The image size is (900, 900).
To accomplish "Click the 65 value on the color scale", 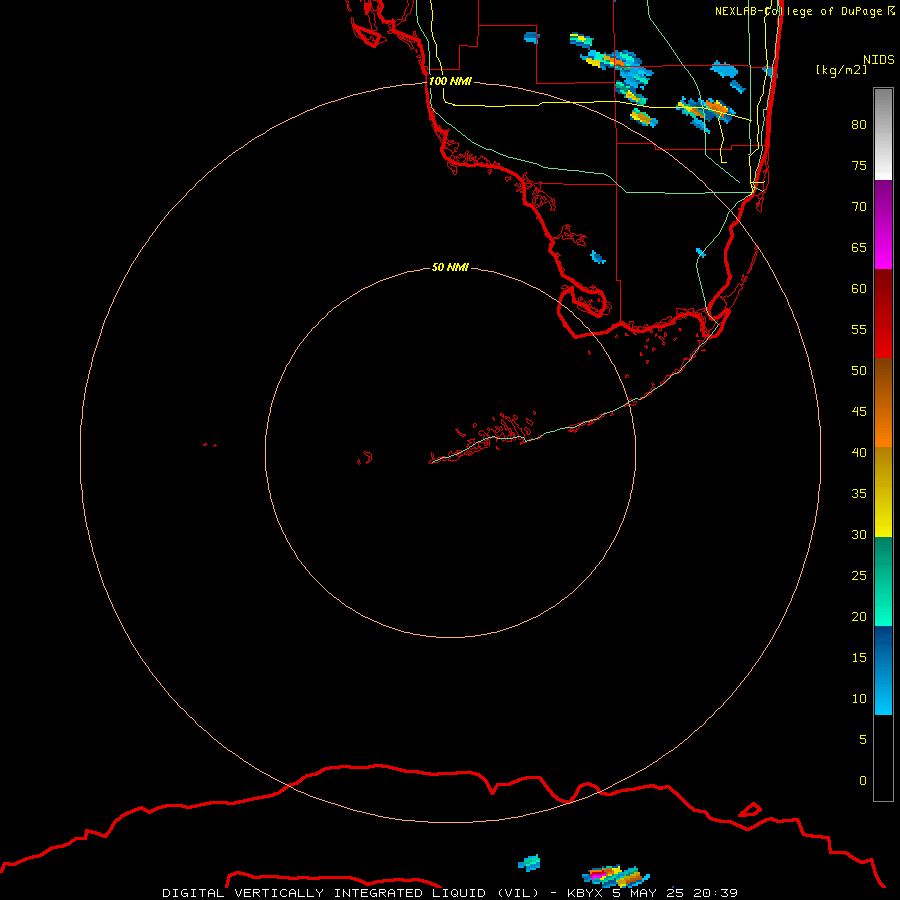I will [x=859, y=247].
